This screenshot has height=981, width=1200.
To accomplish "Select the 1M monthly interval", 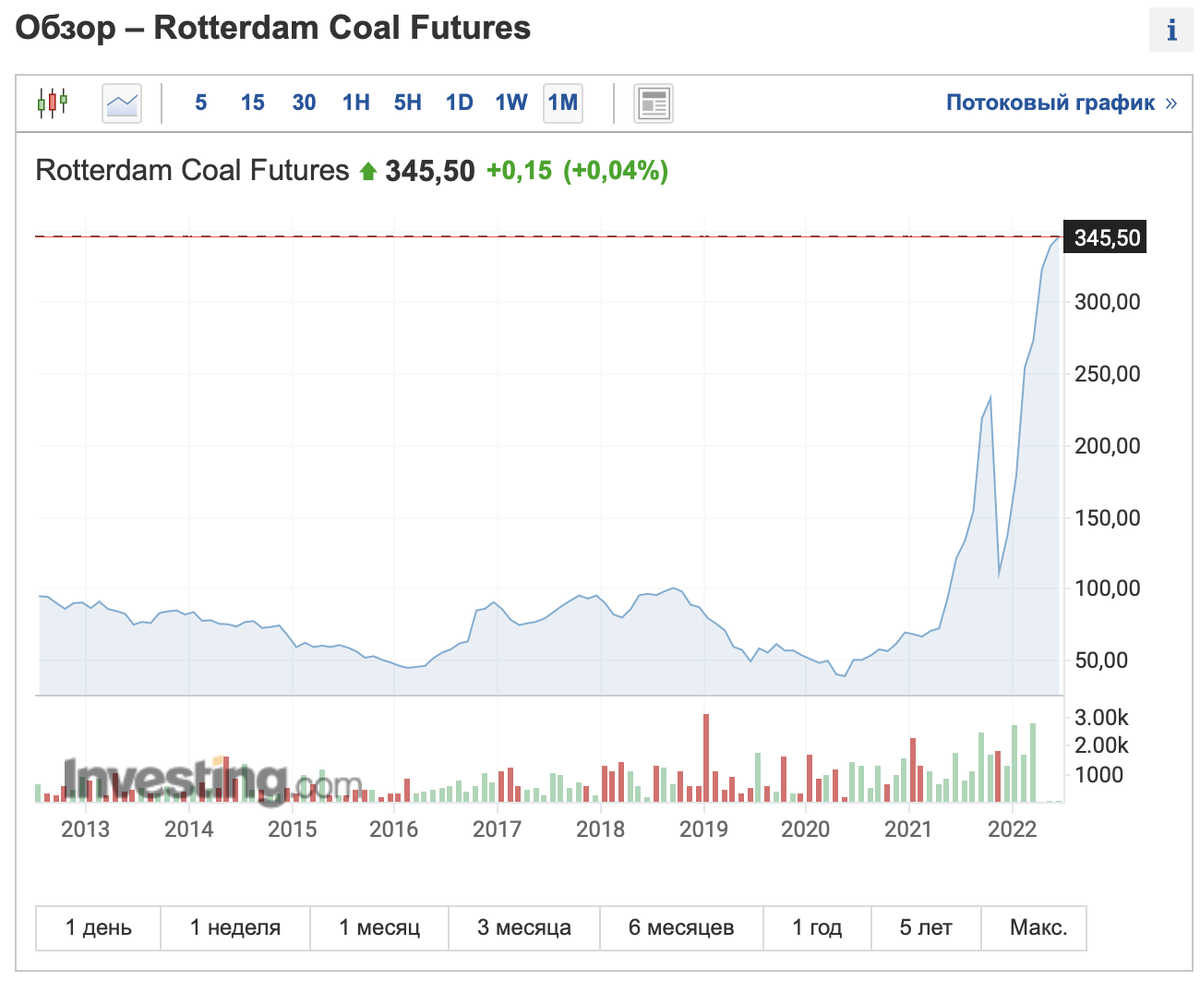I will (x=563, y=102).
